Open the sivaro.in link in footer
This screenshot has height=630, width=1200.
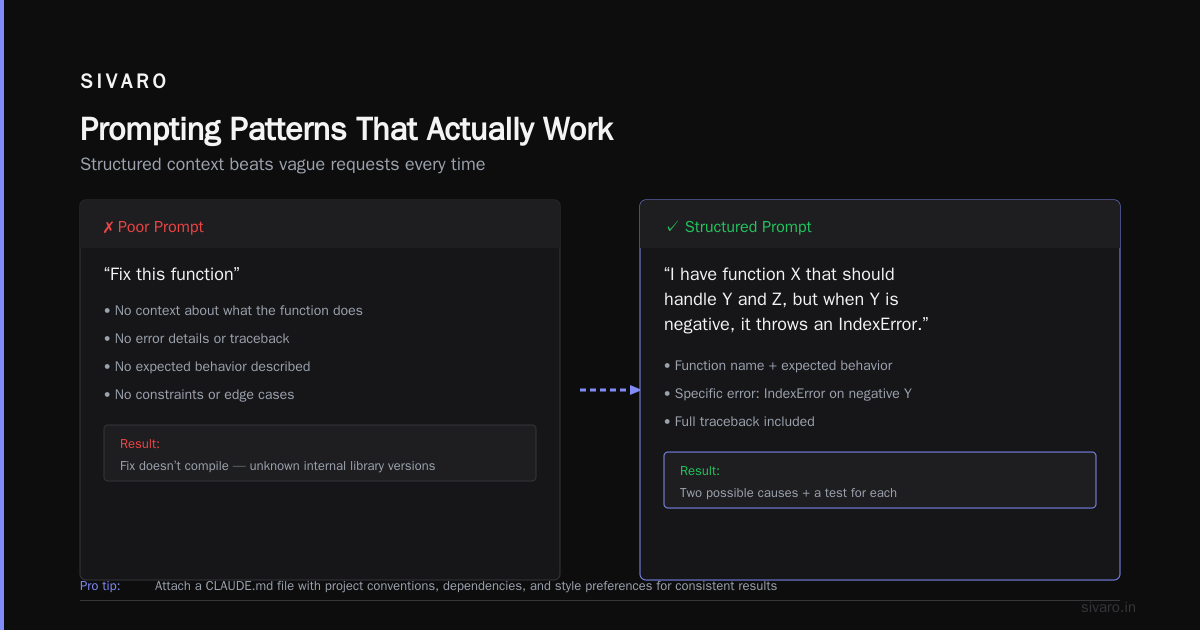[1109, 608]
